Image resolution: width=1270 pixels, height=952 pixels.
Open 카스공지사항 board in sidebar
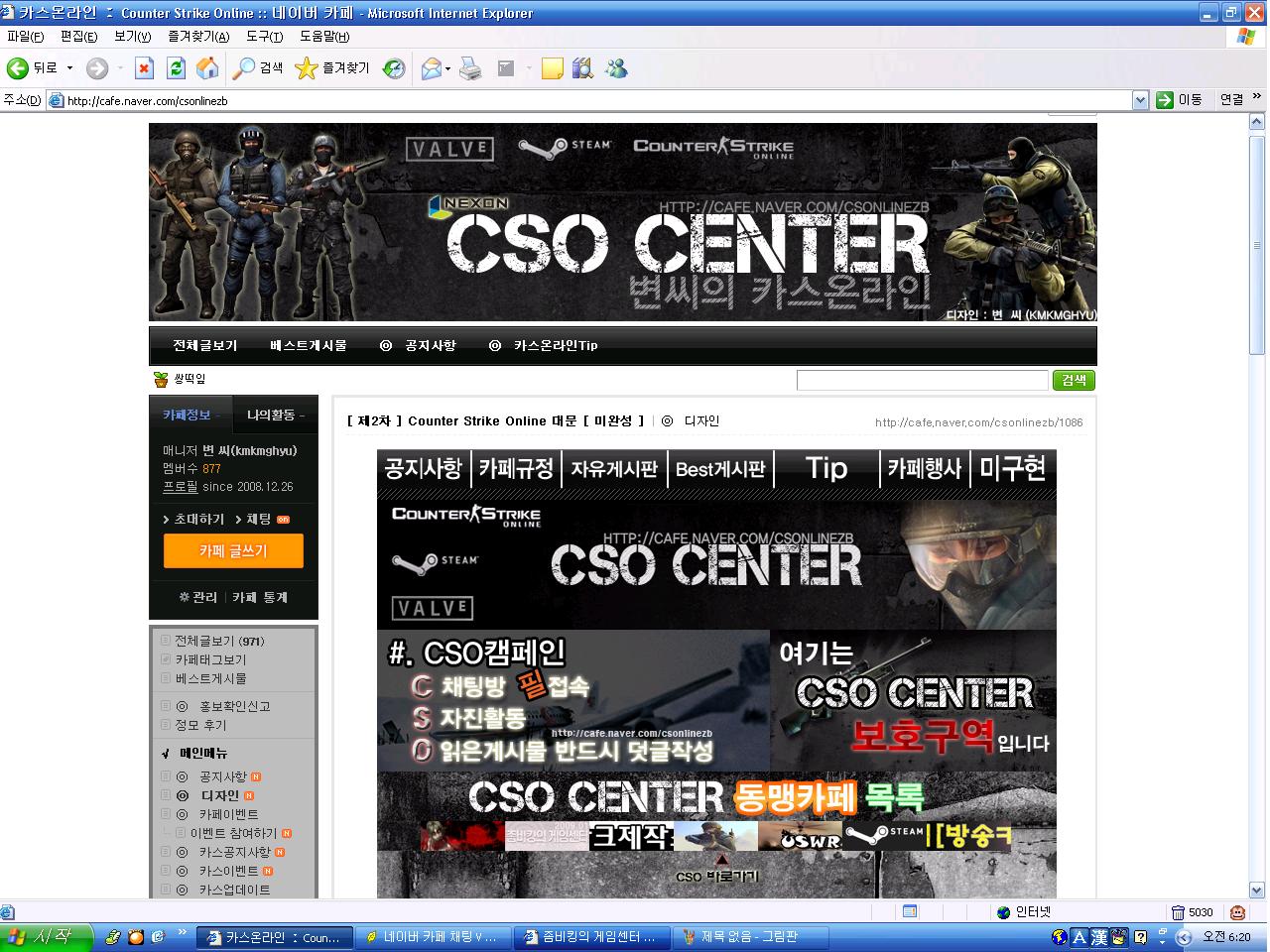coord(234,853)
